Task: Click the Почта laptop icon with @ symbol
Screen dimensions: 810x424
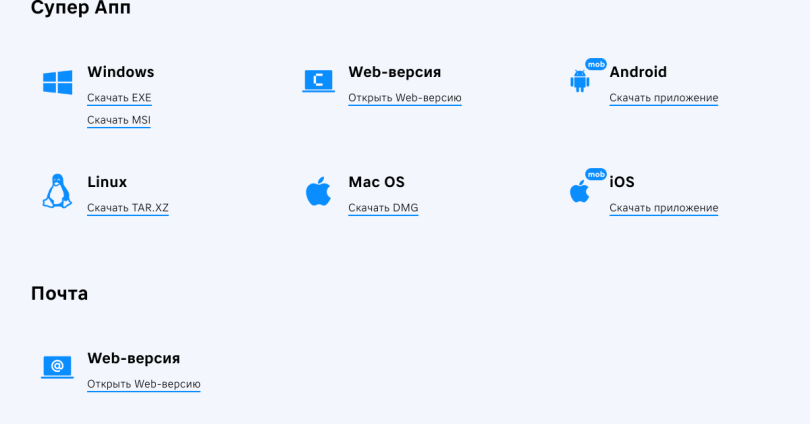Action: pyautogui.click(x=57, y=367)
